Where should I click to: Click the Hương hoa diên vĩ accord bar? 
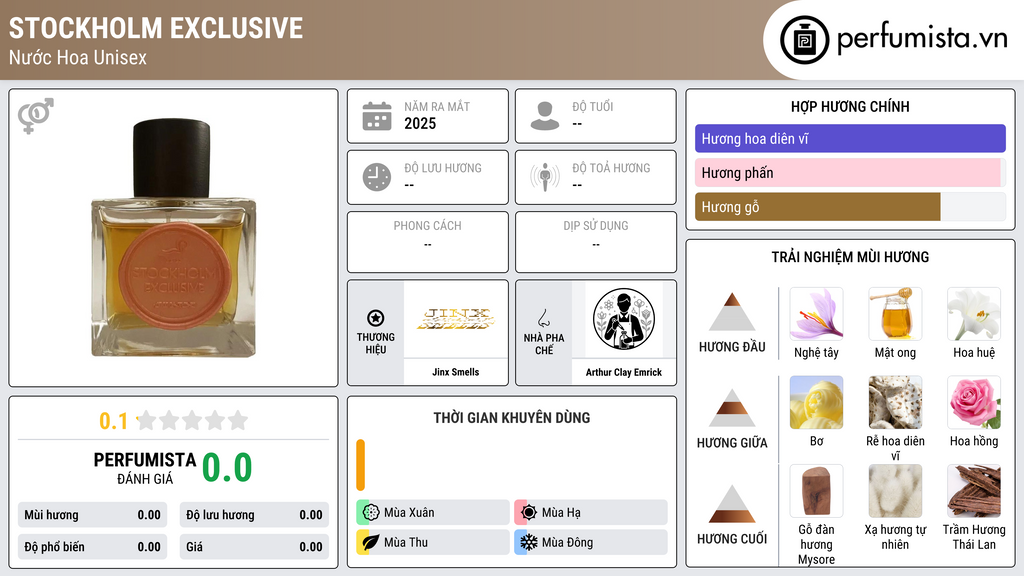[x=850, y=138]
